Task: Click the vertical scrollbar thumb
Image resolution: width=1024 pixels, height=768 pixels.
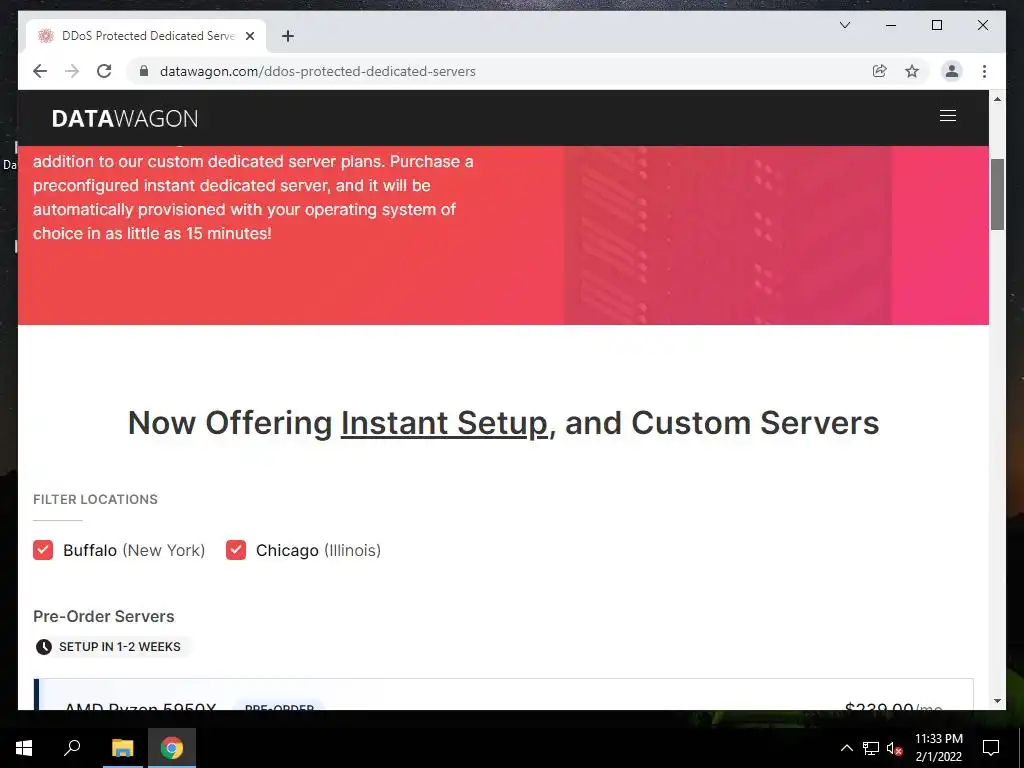Action: coord(997,194)
